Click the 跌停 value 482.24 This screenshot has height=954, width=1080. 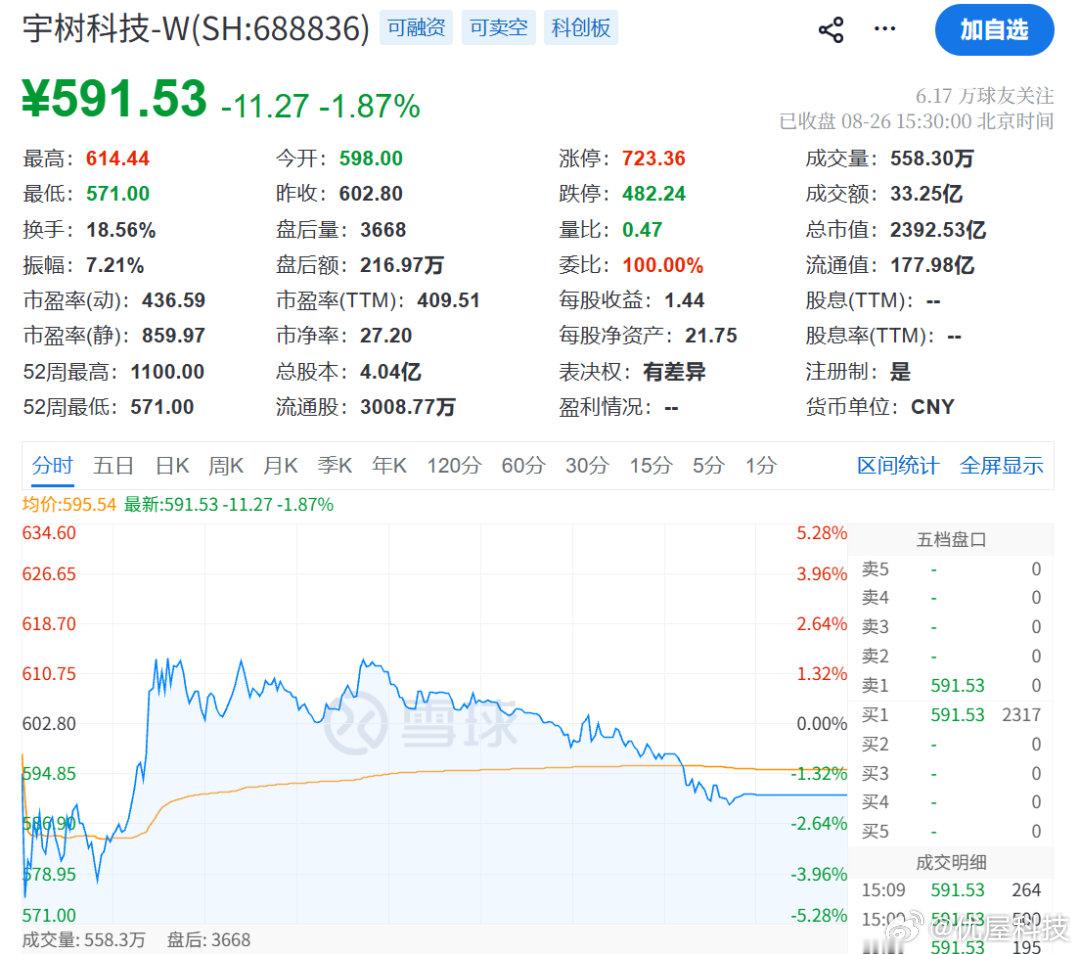pos(654,194)
